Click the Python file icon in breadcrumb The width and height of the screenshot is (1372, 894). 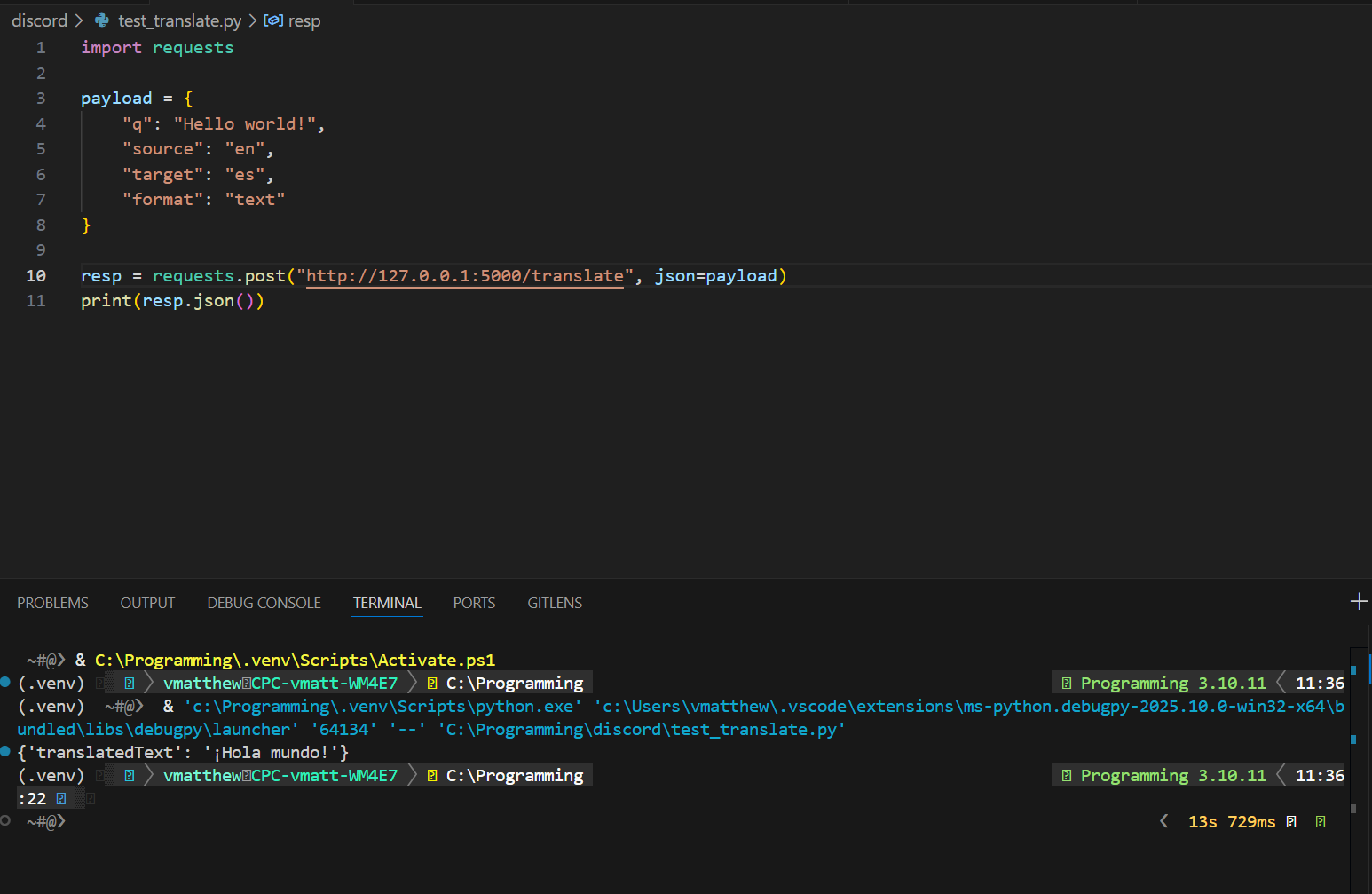(x=102, y=20)
